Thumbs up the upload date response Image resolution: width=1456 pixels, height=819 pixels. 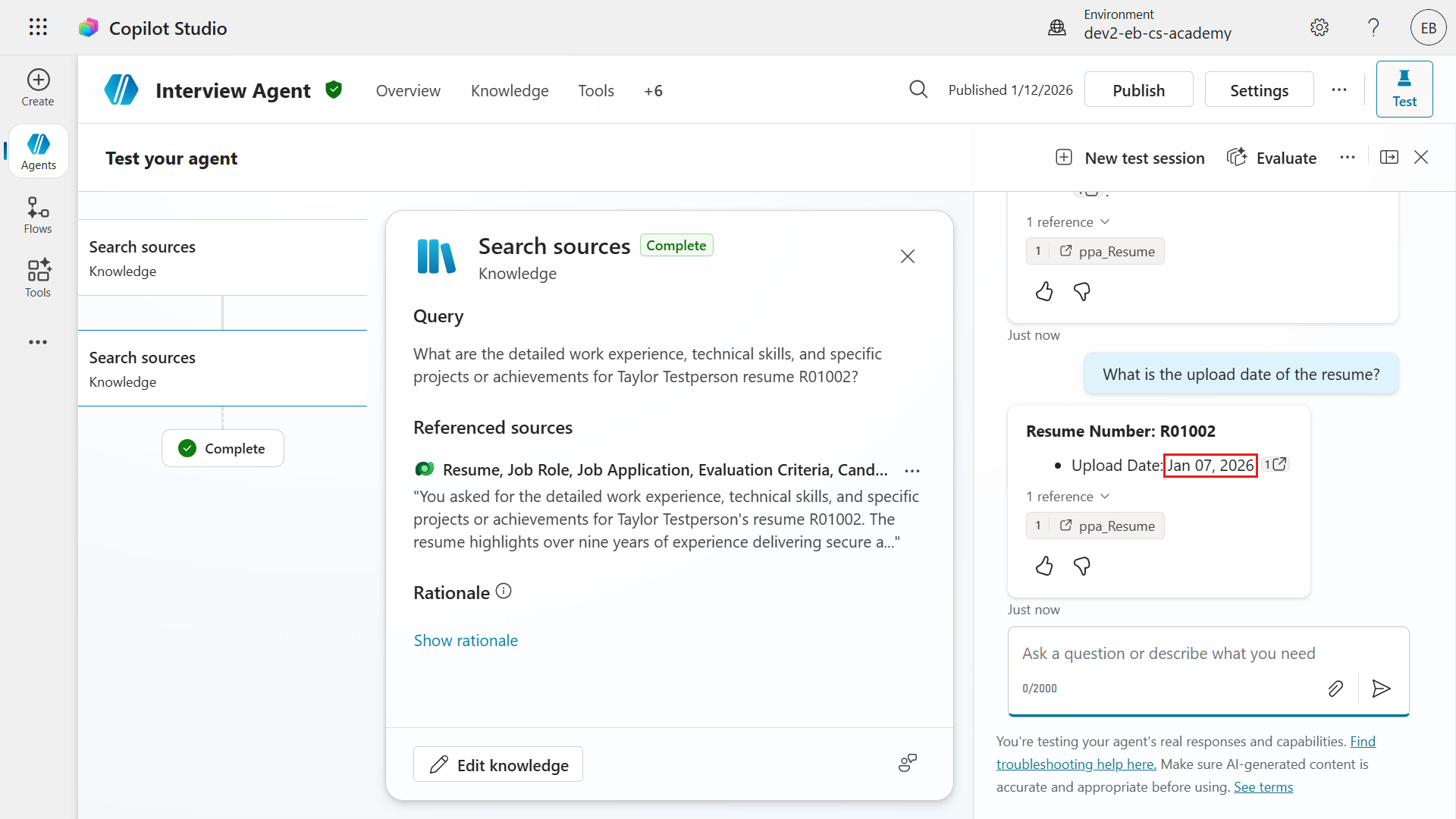[x=1044, y=566]
